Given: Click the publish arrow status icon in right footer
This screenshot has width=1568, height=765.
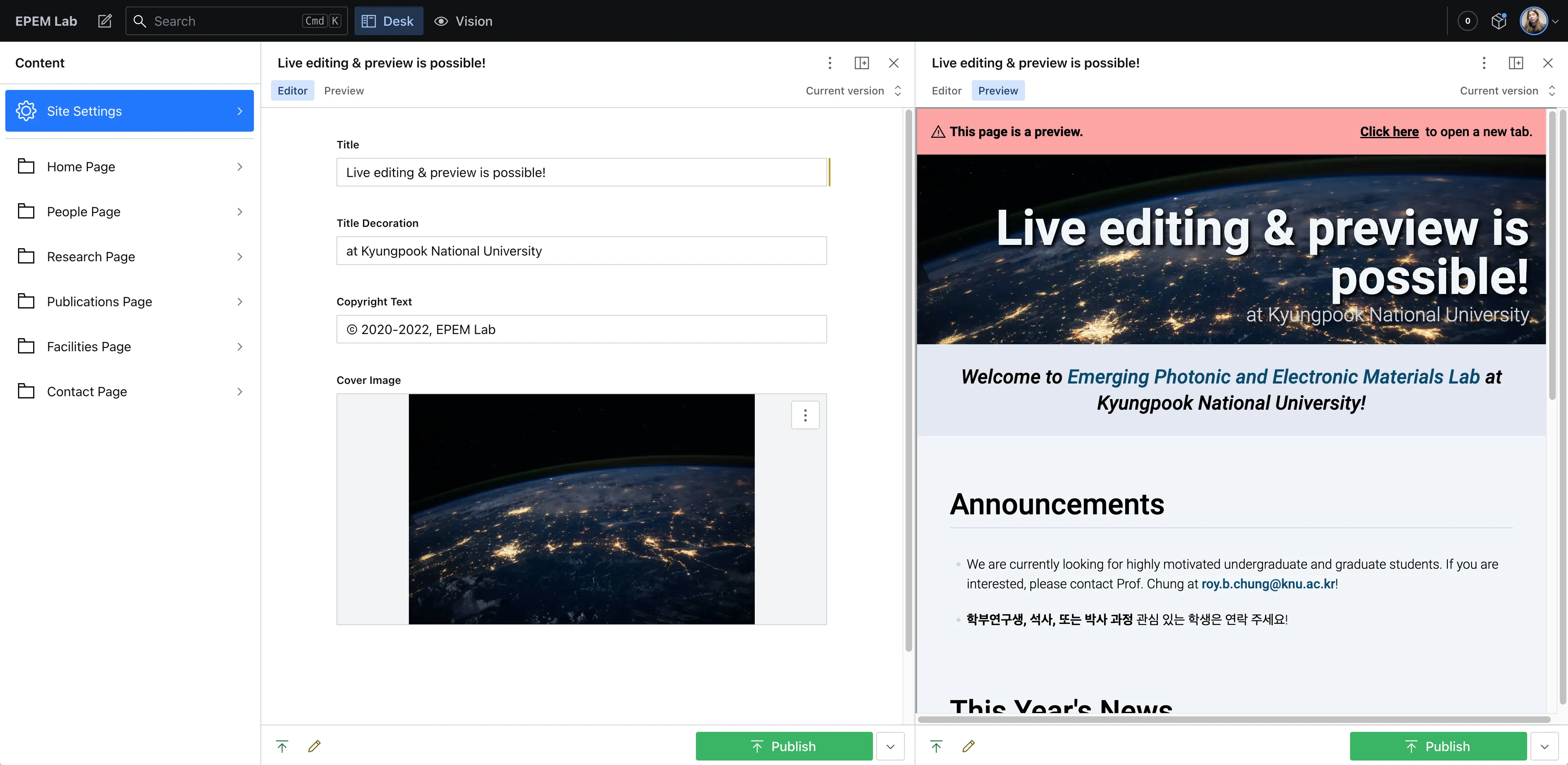Looking at the screenshot, I should tap(936, 746).
